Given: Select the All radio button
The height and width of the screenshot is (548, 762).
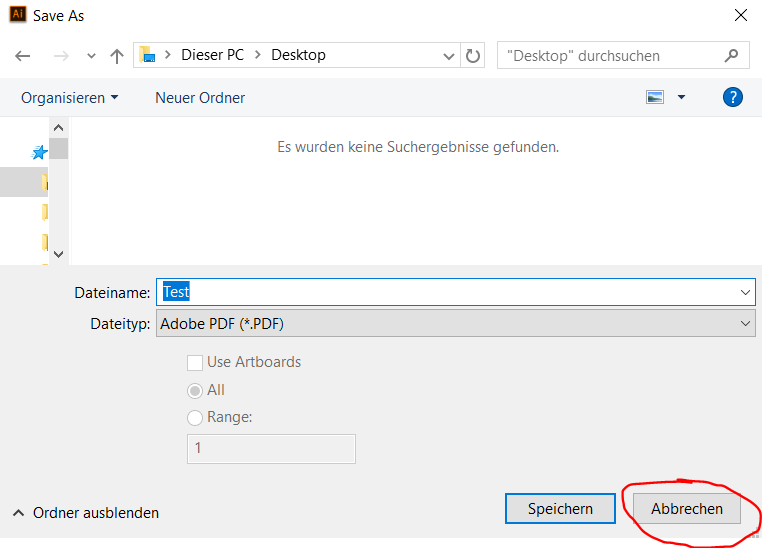Looking at the screenshot, I should (x=195, y=390).
